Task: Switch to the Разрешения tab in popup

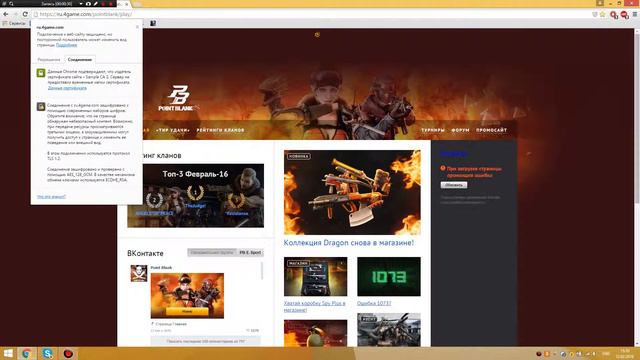Action: (x=49, y=60)
